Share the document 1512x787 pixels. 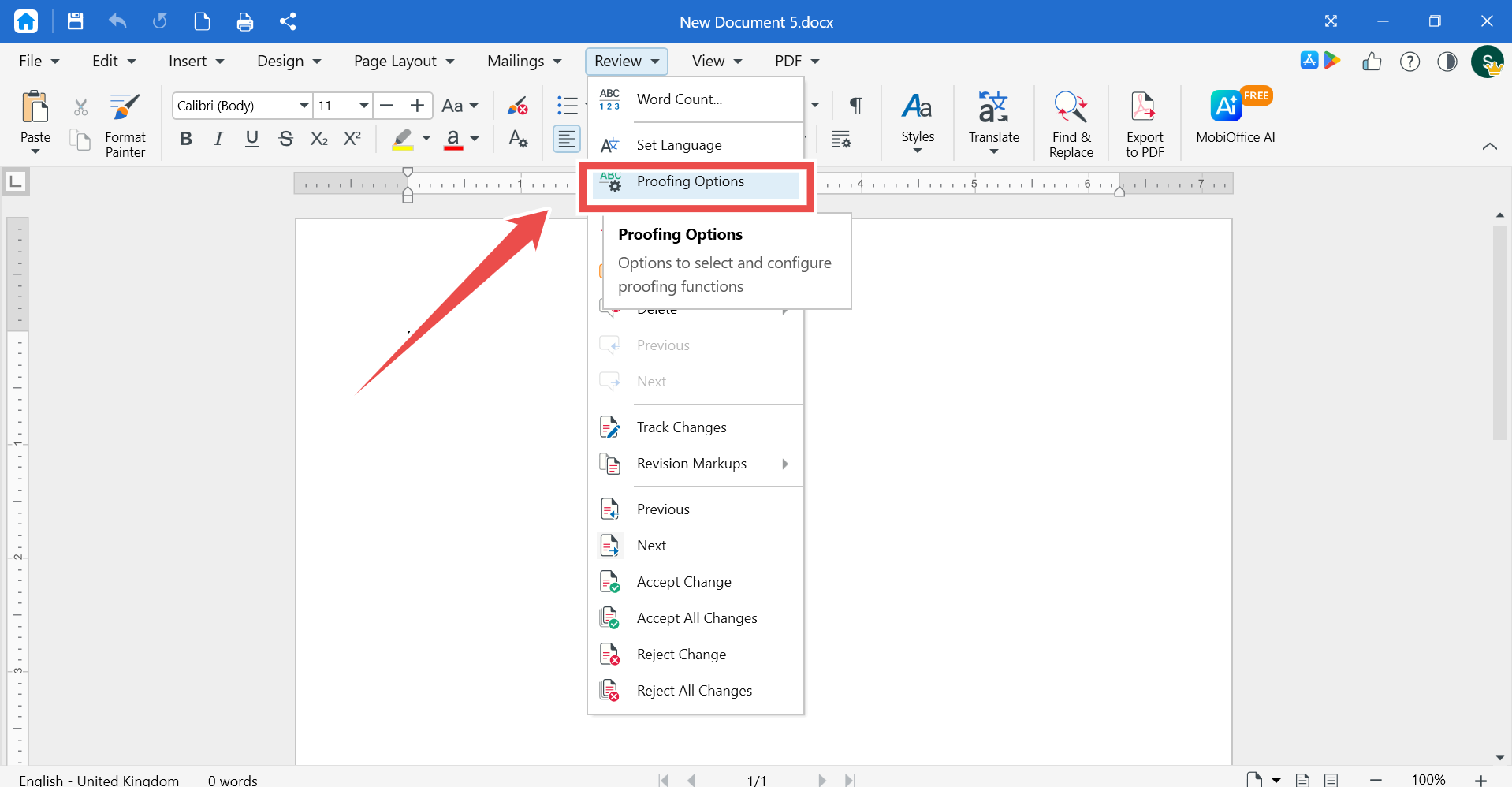click(288, 21)
